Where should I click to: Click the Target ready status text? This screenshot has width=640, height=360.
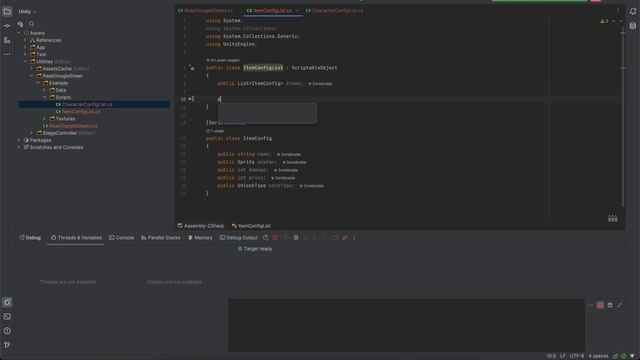(x=258, y=249)
